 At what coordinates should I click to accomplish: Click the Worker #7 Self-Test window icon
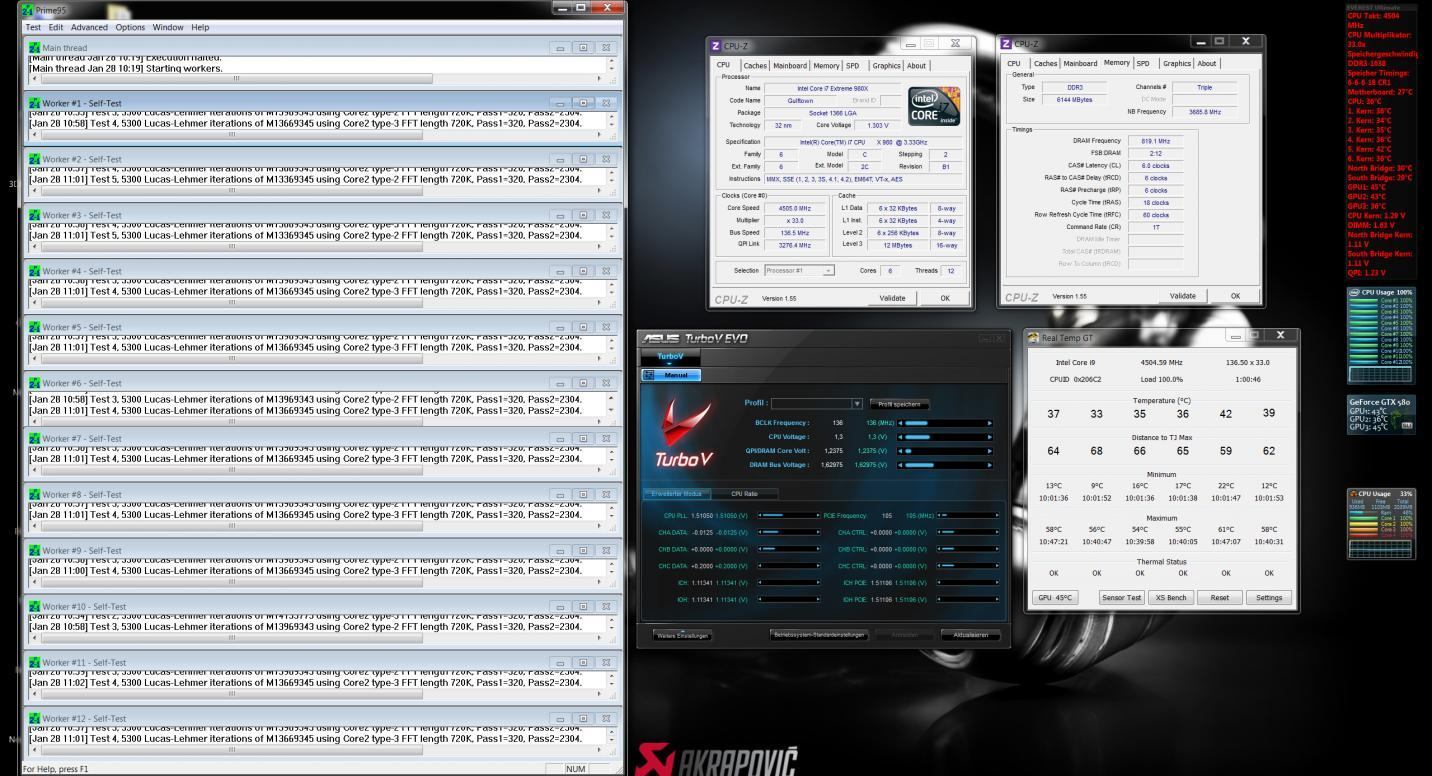[x=36, y=439]
